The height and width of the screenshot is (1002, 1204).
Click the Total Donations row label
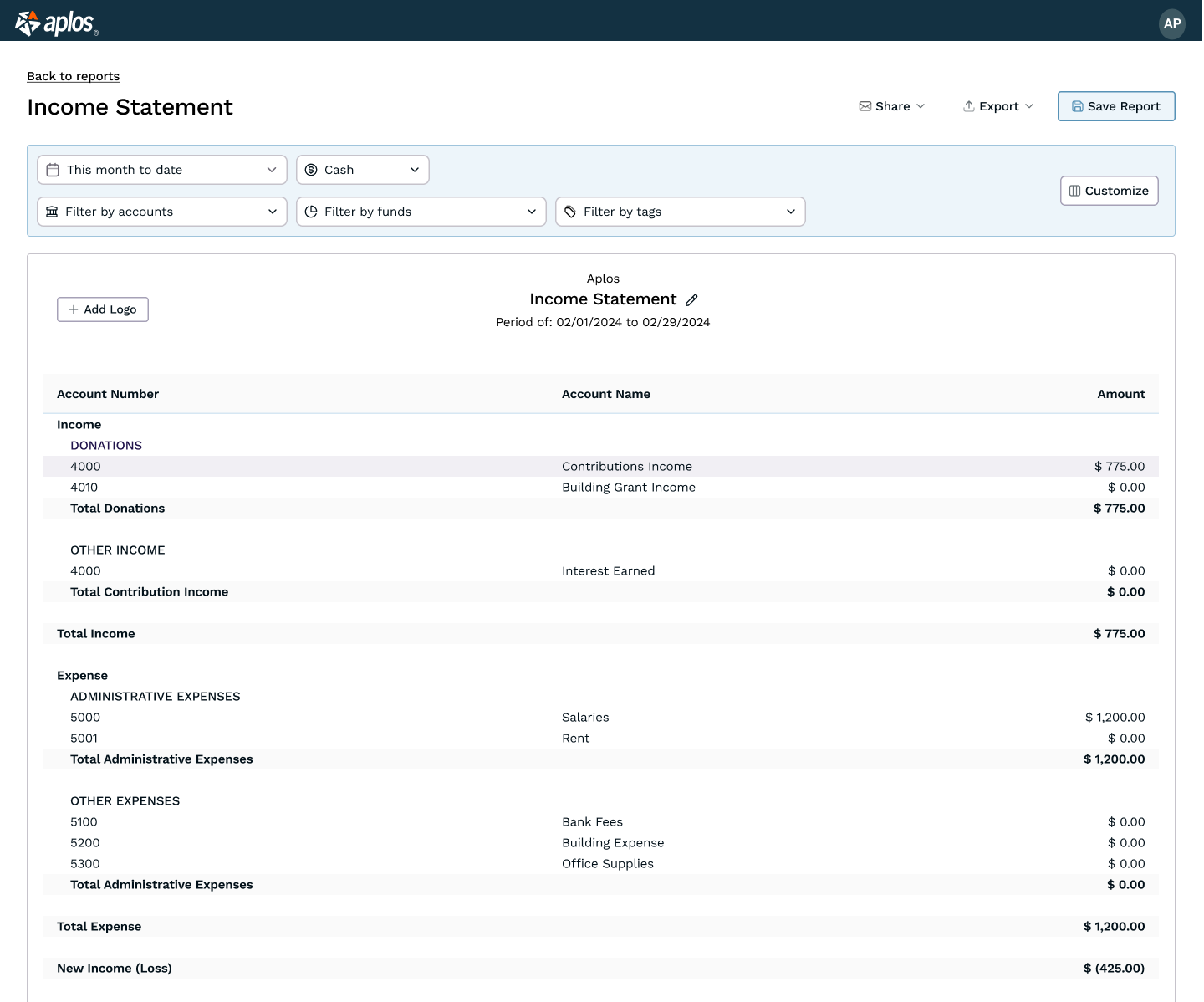[118, 509]
